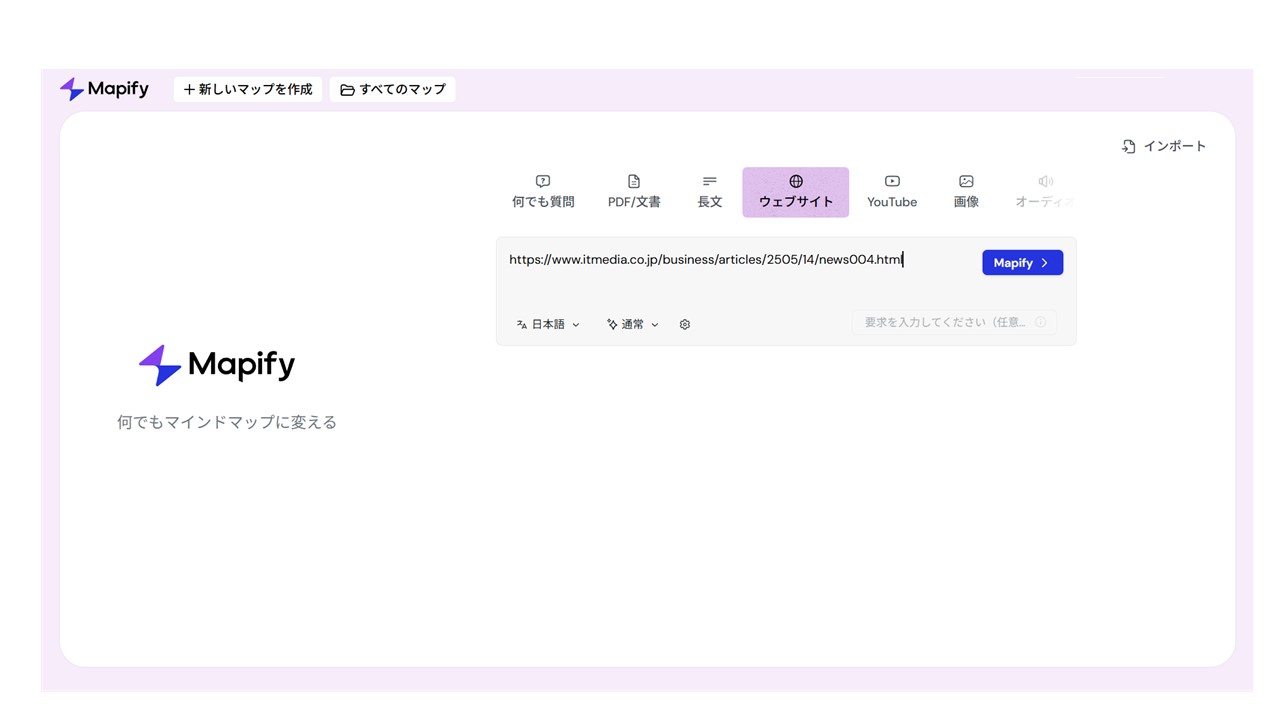
Task: Click the URL input field
Action: pyautogui.click(x=738, y=260)
